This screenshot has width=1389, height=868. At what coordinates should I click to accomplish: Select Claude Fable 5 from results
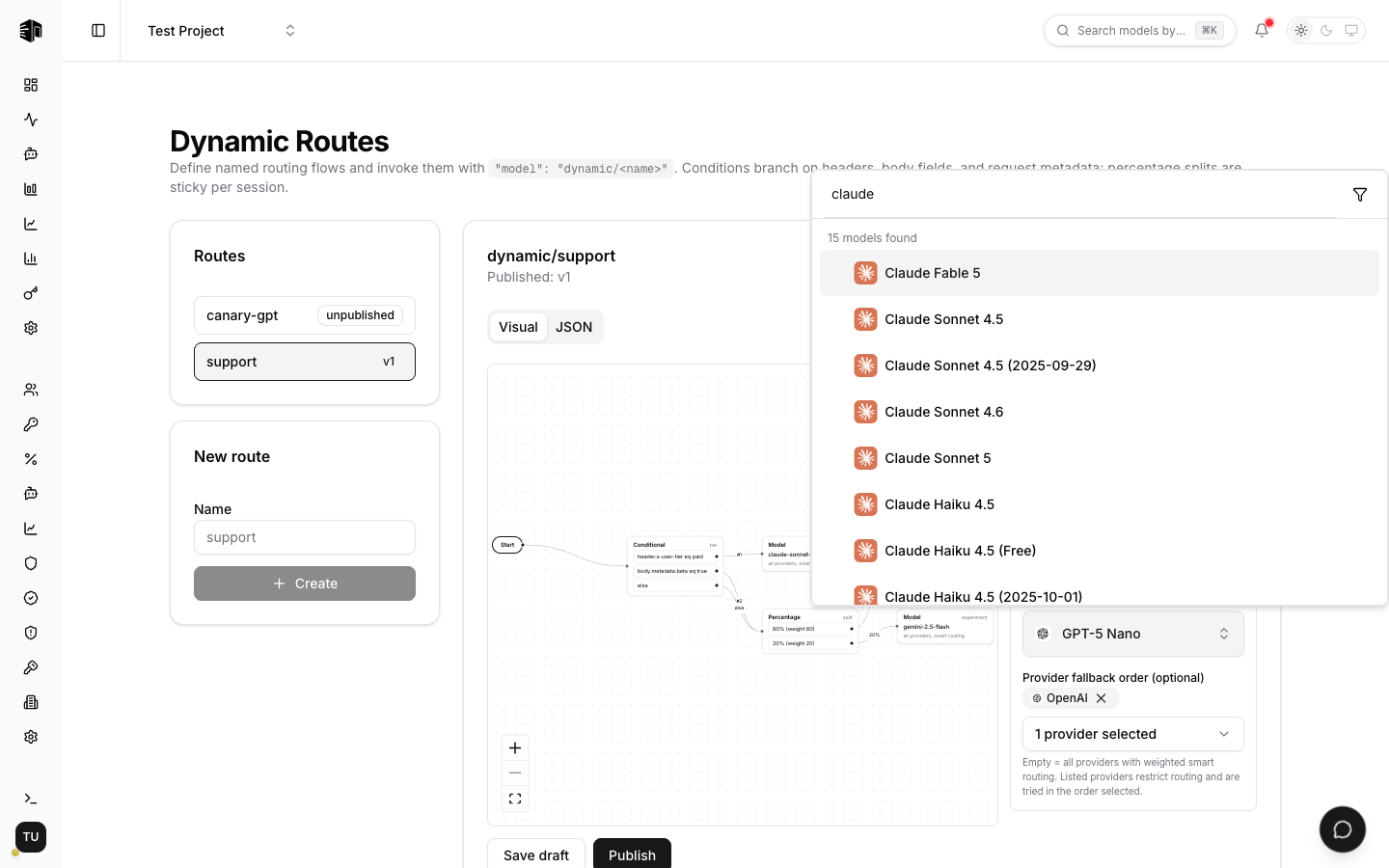(1100, 273)
